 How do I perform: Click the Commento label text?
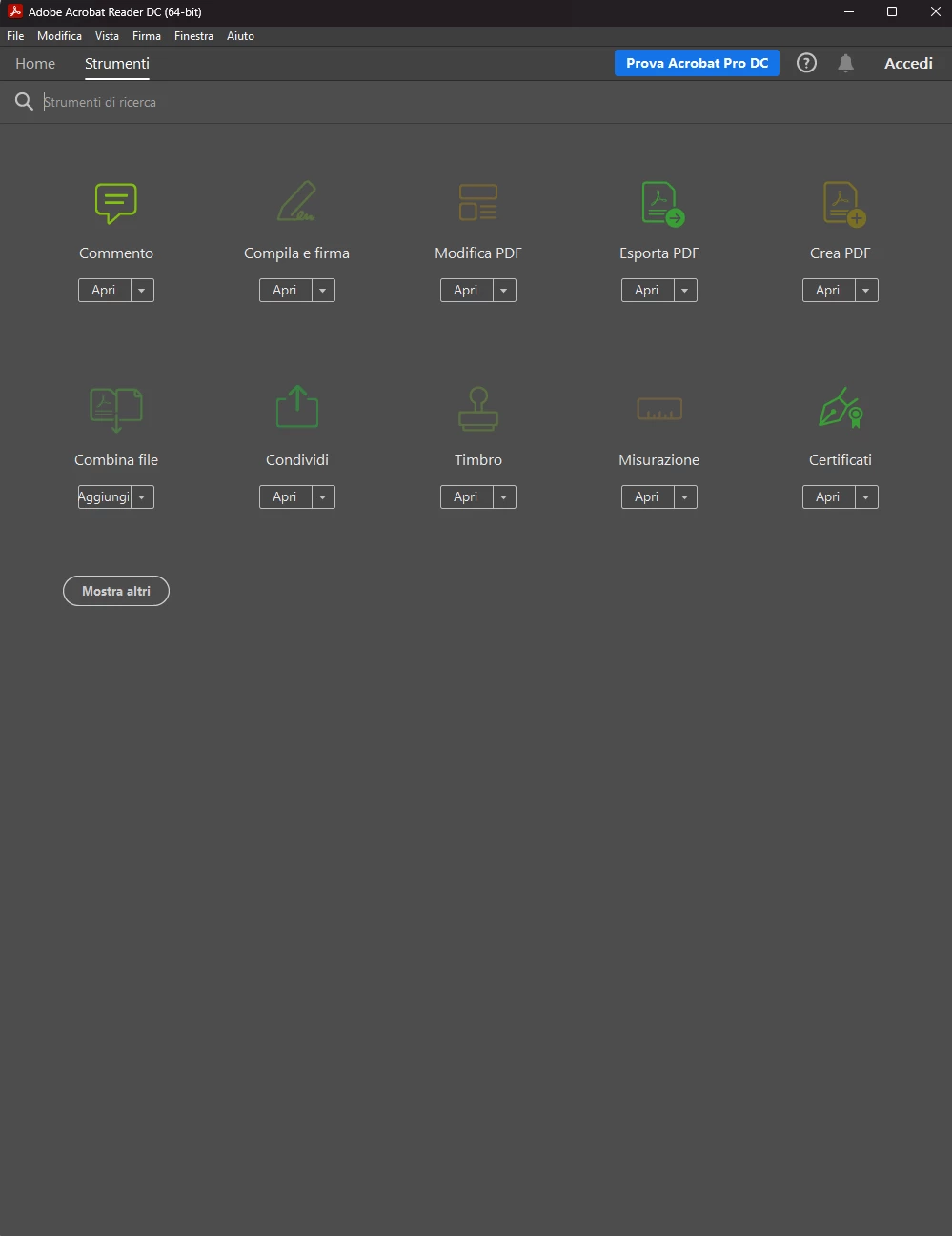pos(116,253)
